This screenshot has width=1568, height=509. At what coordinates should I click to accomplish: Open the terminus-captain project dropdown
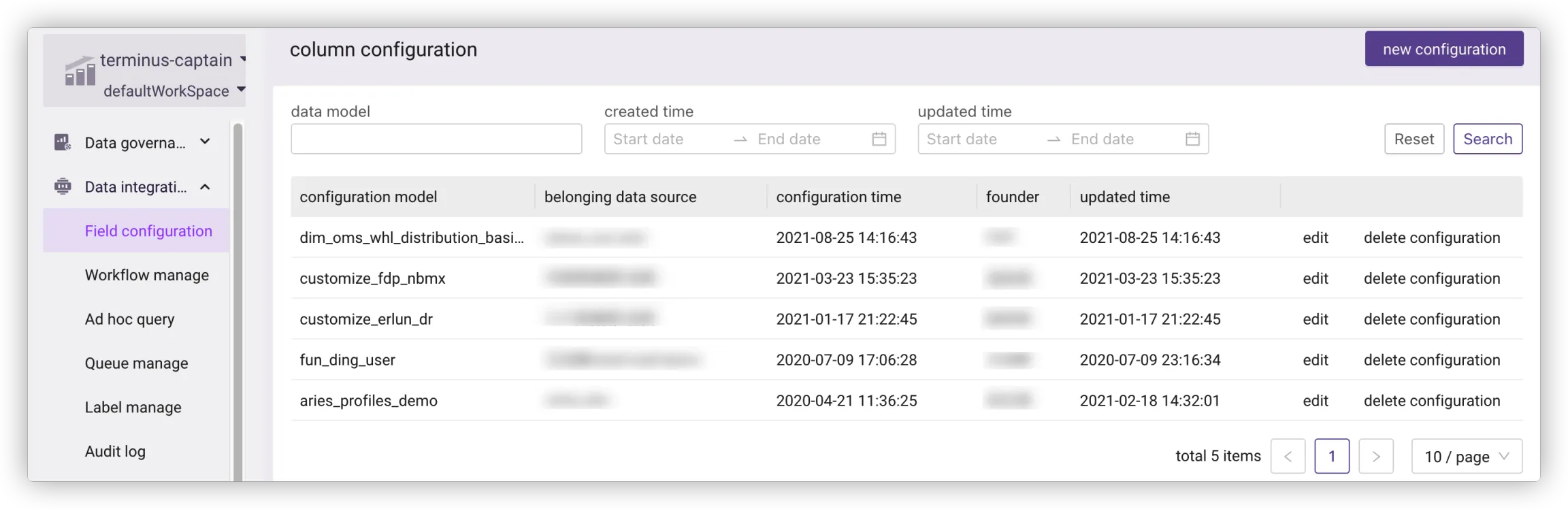coord(242,60)
